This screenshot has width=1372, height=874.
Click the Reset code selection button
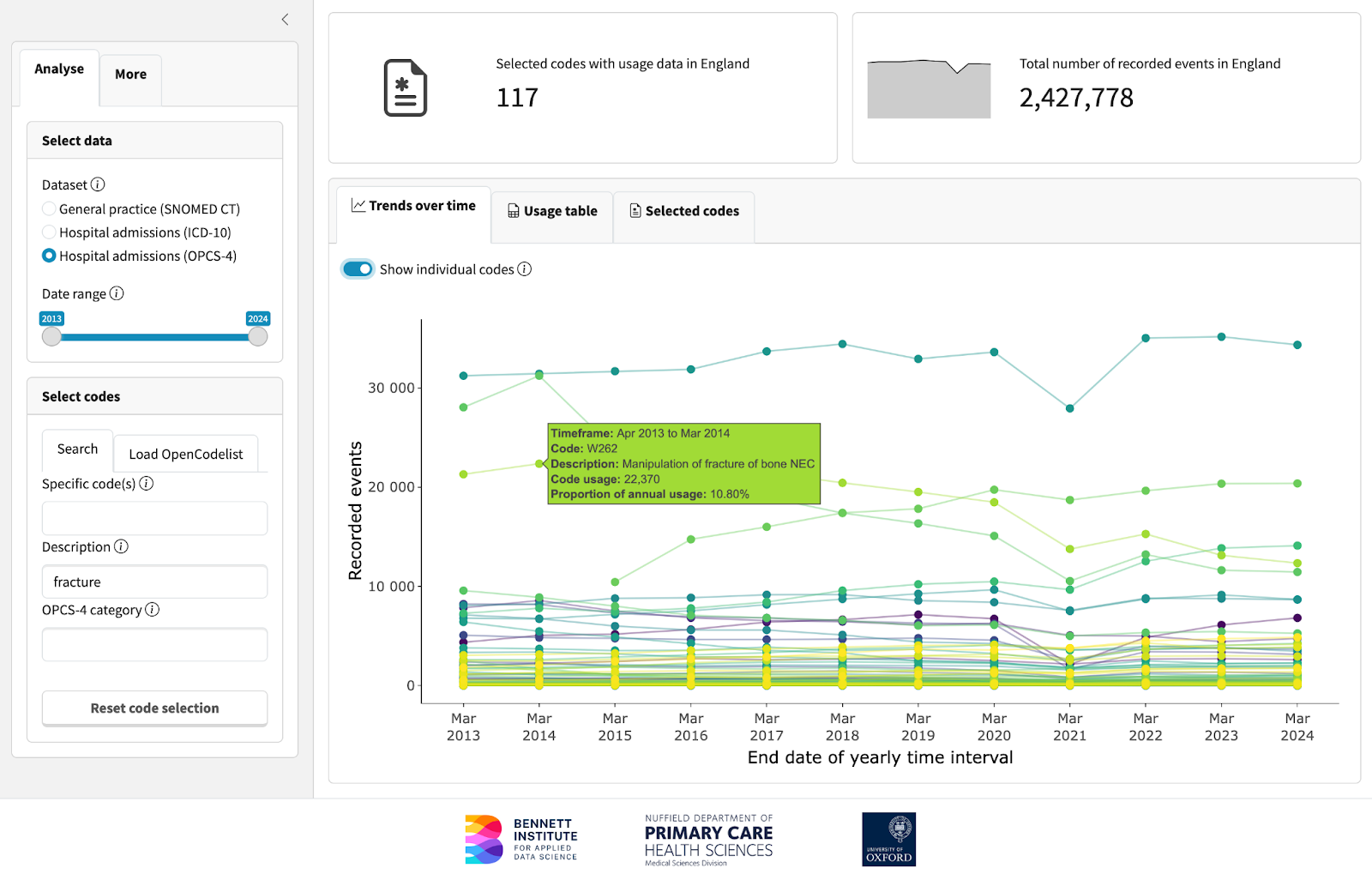pyautogui.click(x=154, y=708)
